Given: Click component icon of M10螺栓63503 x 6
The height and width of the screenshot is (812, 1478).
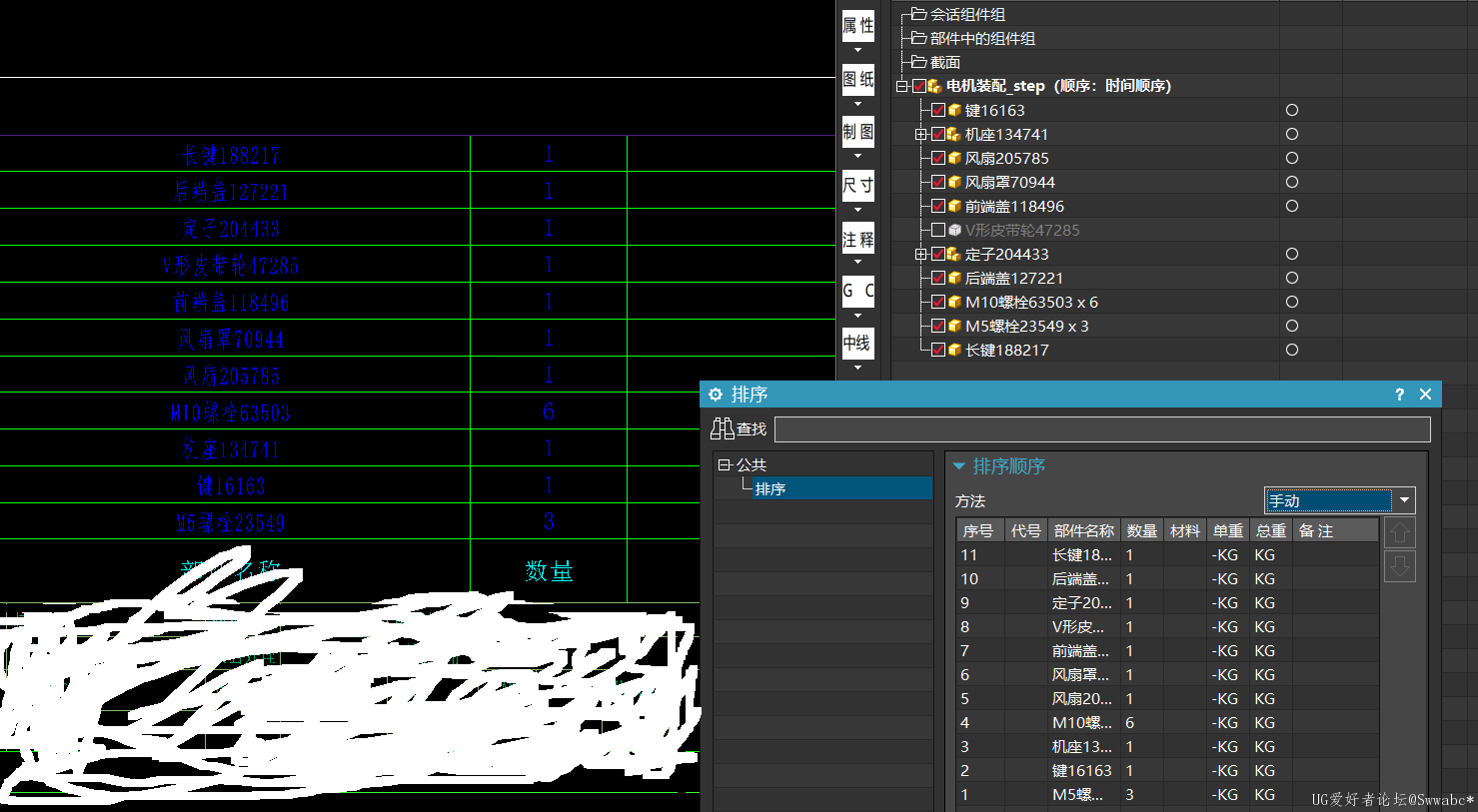Looking at the screenshot, I should 954,302.
